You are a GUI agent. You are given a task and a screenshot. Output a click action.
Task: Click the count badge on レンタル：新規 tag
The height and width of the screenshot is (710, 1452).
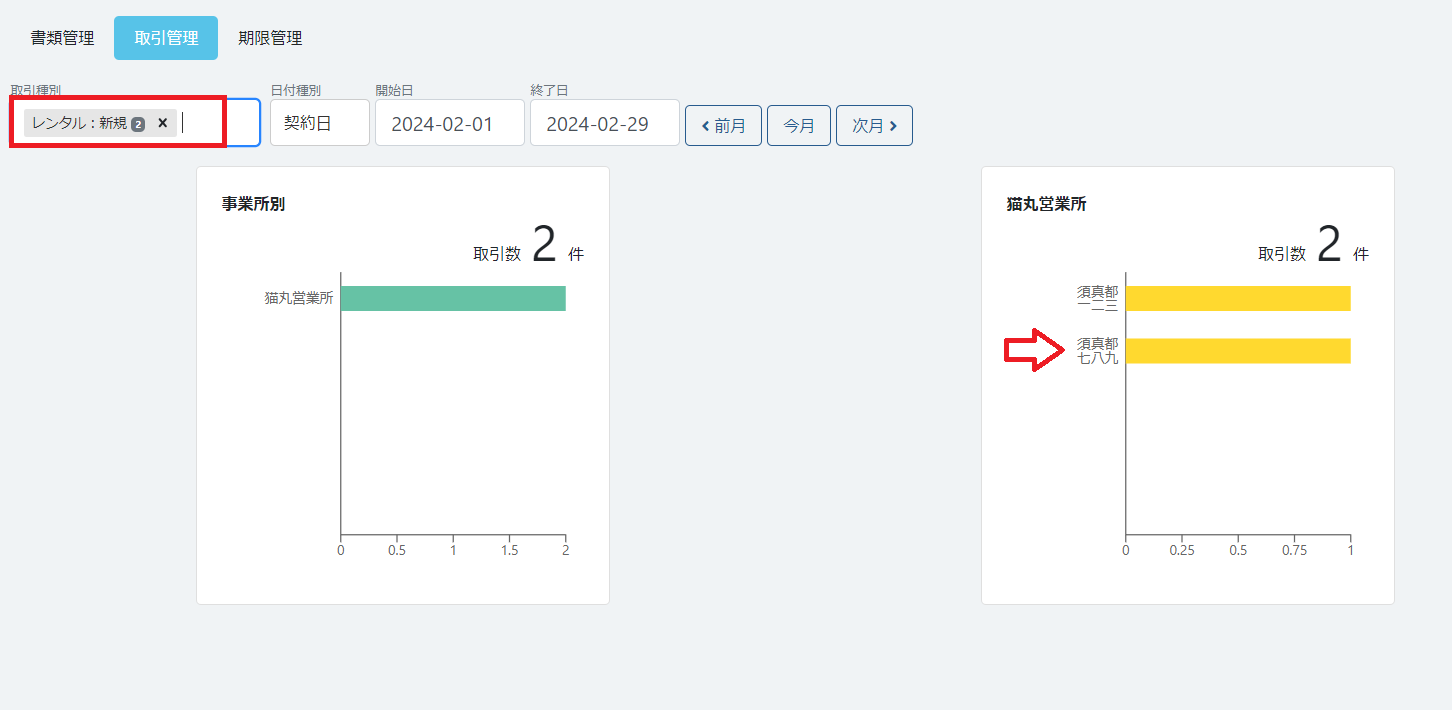pyautogui.click(x=138, y=124)
